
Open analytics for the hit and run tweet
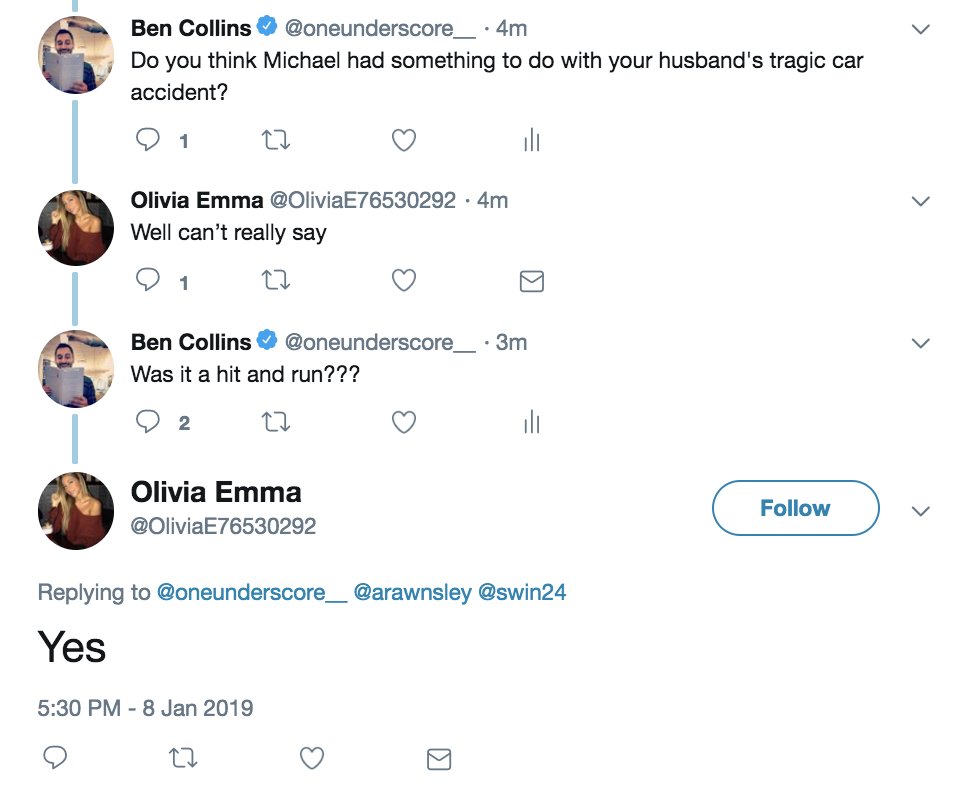point(531,423)
